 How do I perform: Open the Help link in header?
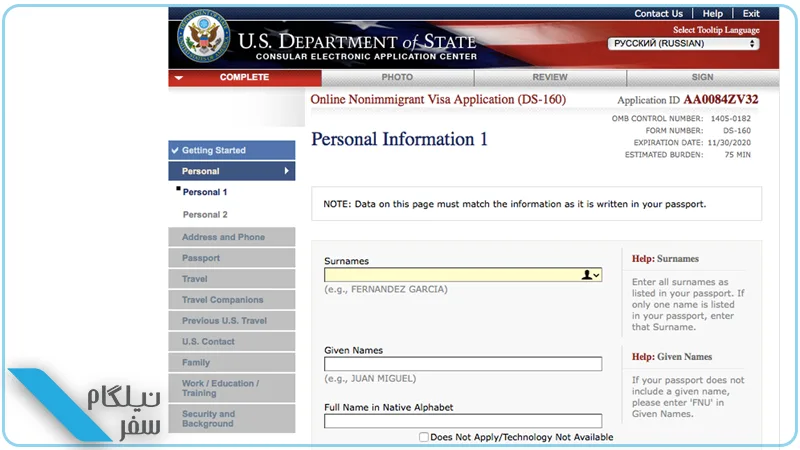tap(712, 14)
